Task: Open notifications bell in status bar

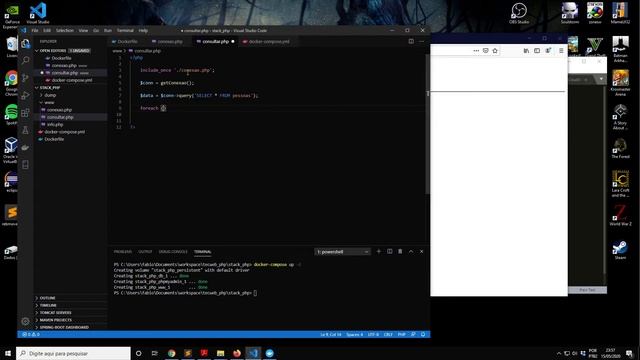Action: coord(423,334)
